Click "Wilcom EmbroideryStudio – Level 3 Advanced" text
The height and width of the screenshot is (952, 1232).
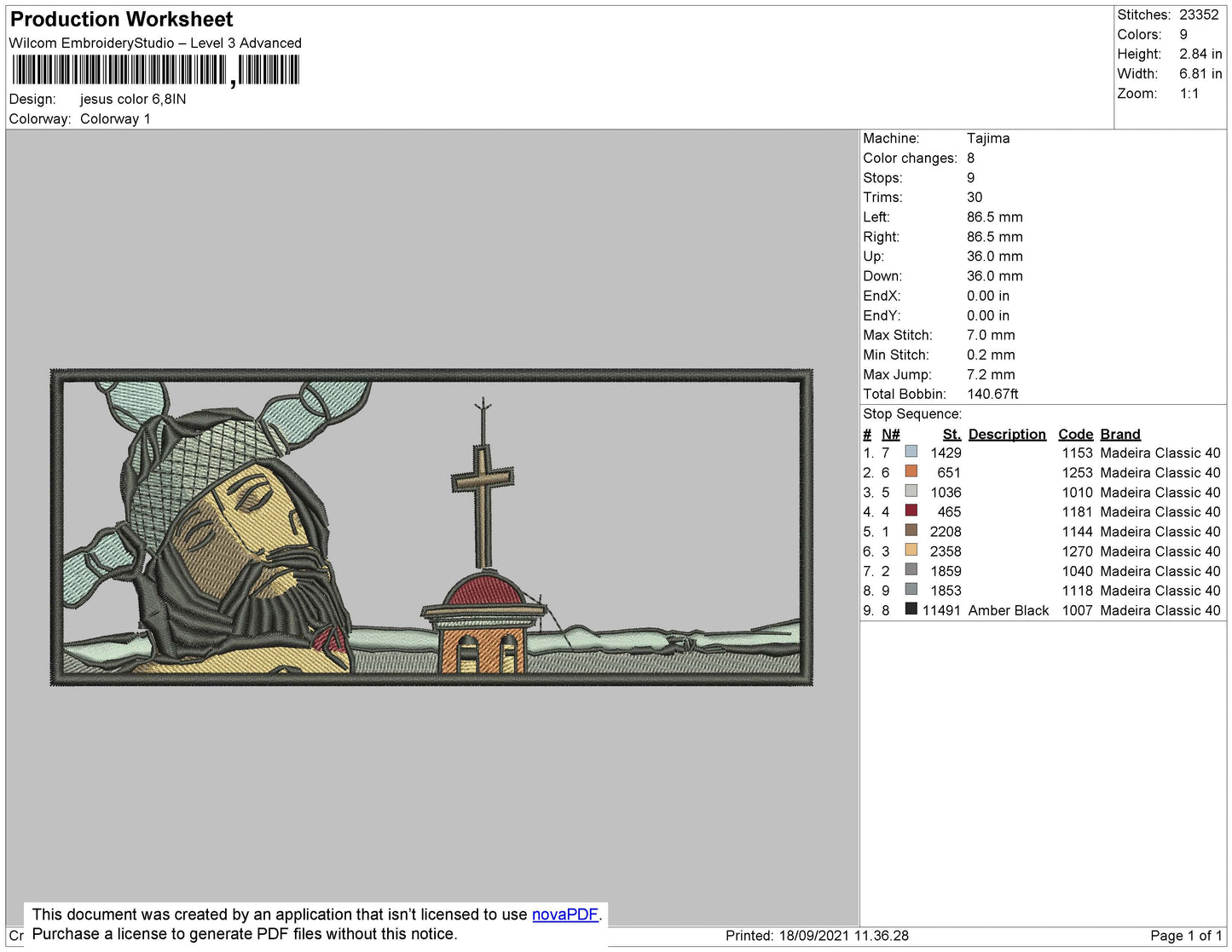pyautogui.click(x=155, y=43)
